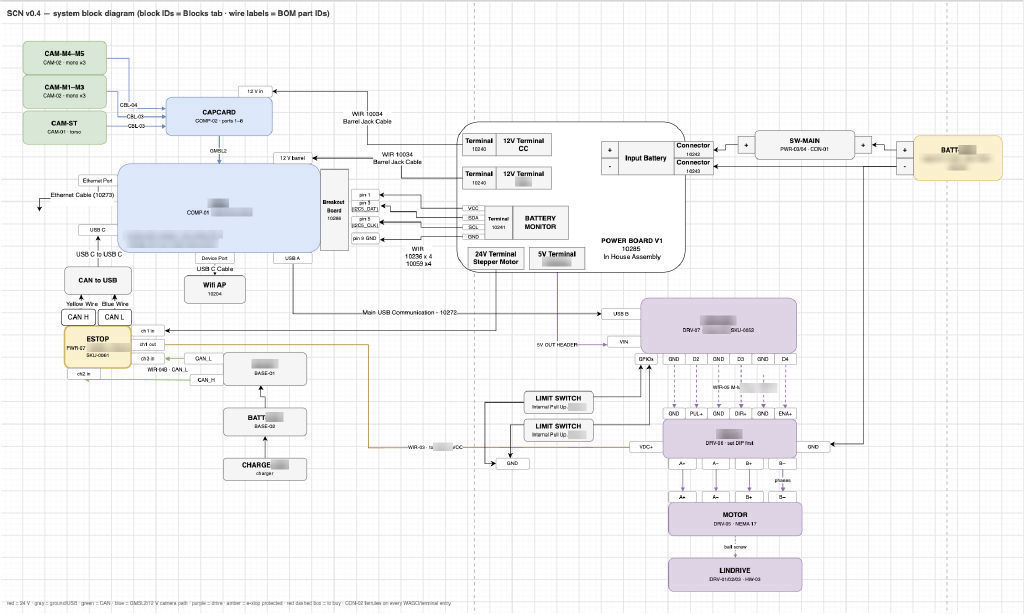Viewport: 1024px width, 614px height.
Task: Click the POWER BOARD V1 label
Action: pos(632,240)
